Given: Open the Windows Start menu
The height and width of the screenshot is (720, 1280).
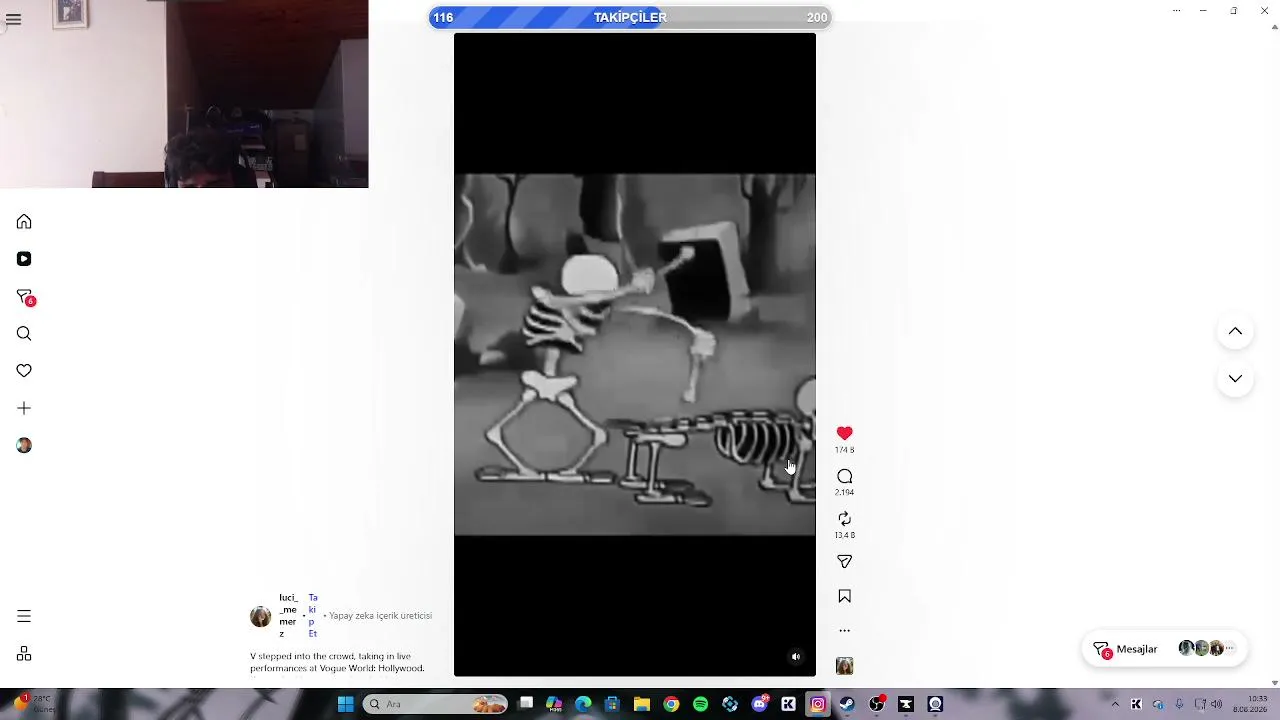Looking at the screenshot, I should coord(345,704).
